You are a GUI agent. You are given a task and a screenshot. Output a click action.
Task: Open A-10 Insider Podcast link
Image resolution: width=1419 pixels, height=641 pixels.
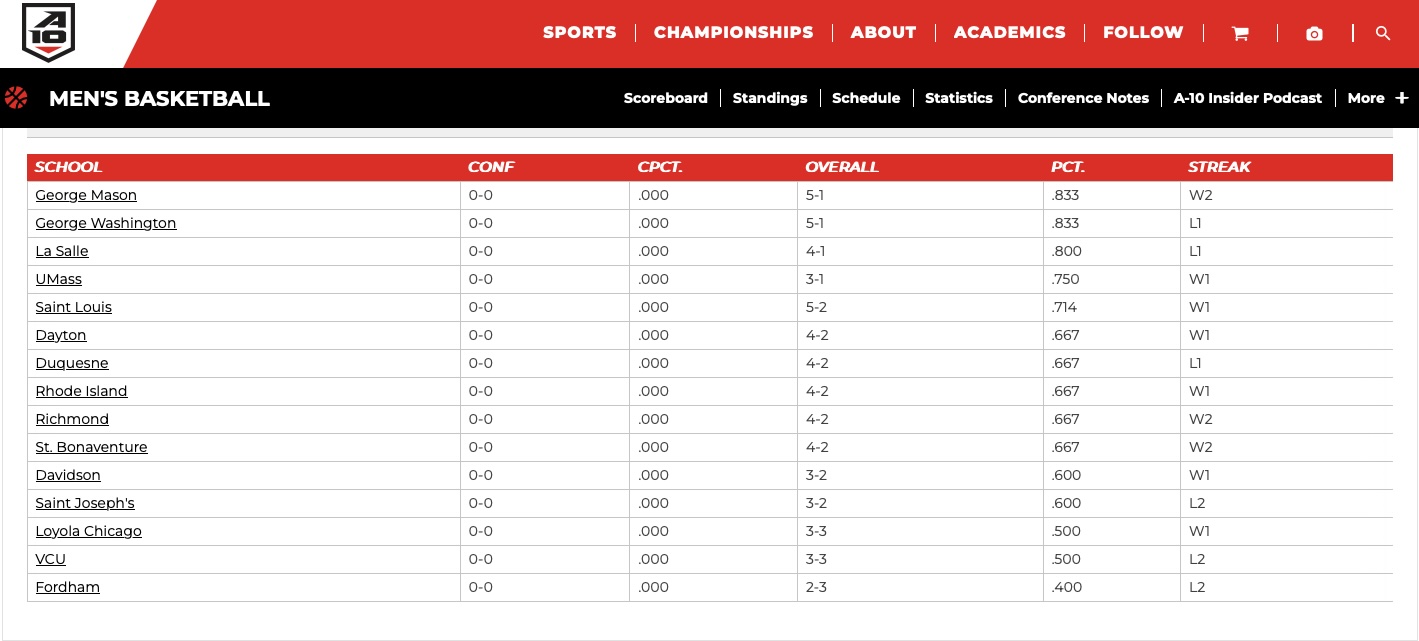pyautogui.click(x=1247, y=98)
